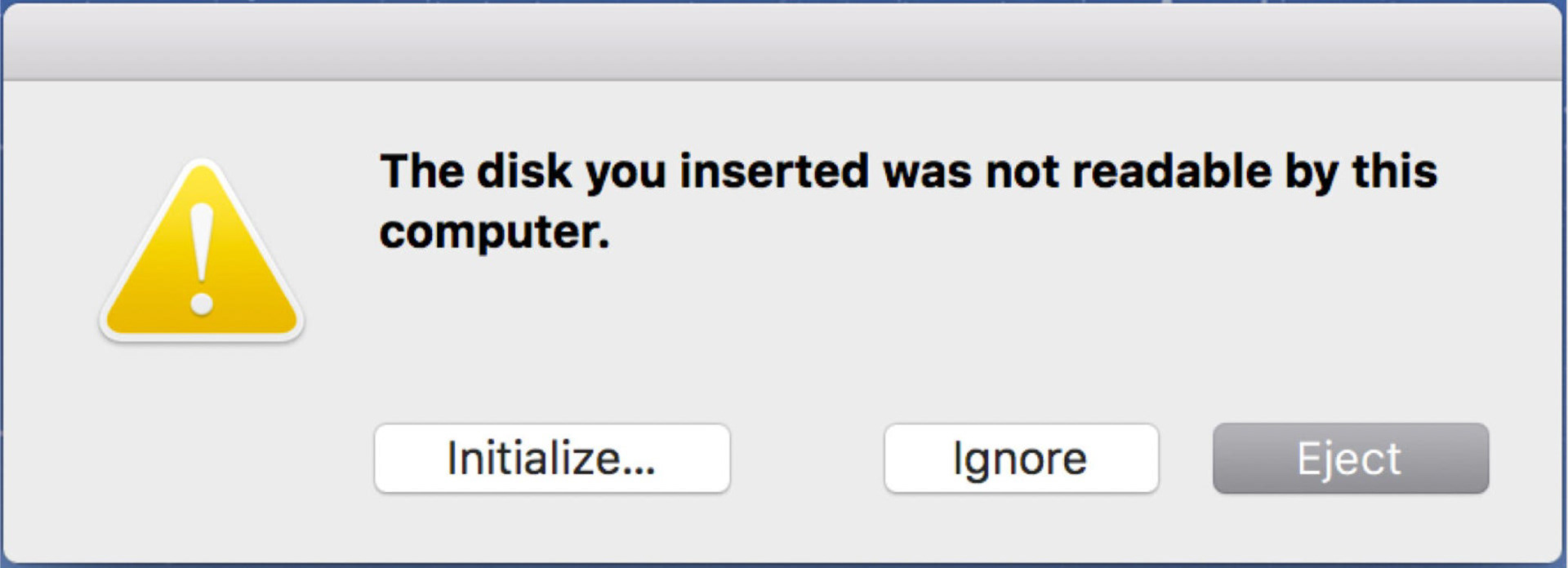Eject the unreadable disk
The image size is (1568, 568).
click(x=1350, y=459)
